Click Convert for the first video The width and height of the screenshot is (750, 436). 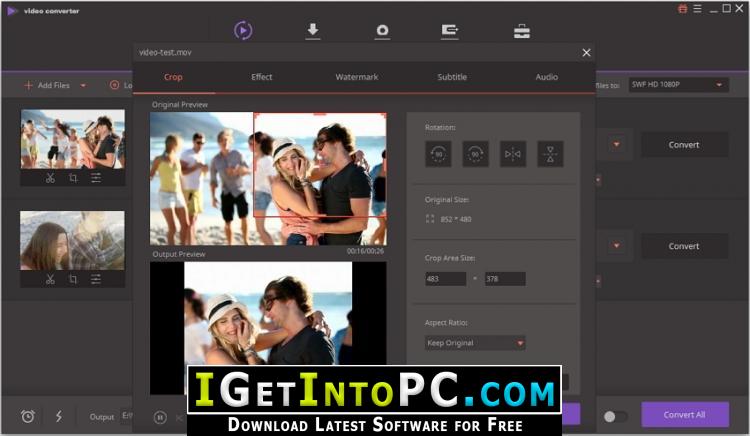pos(684,145)
